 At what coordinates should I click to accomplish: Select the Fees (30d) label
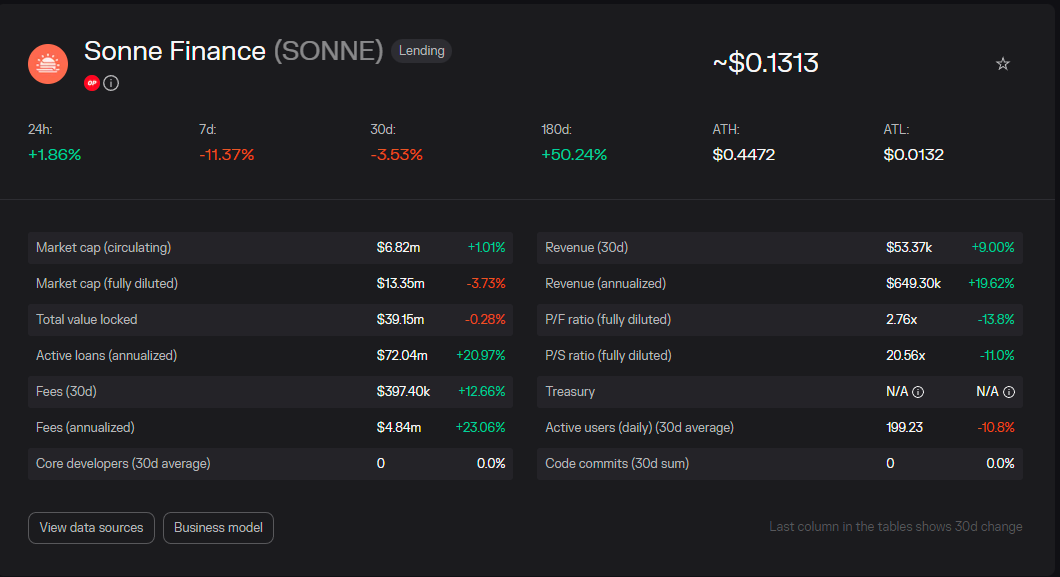(66, 392)
